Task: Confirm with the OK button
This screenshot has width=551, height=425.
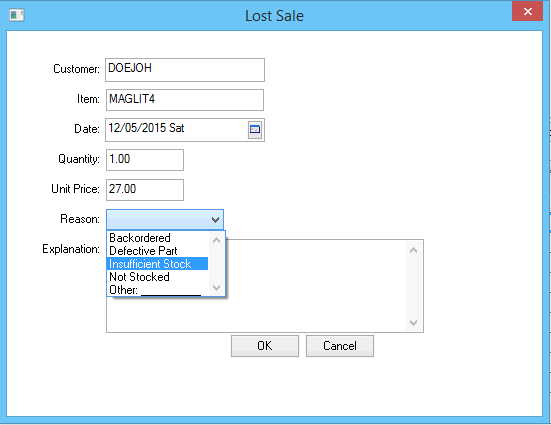Action: 265,346
